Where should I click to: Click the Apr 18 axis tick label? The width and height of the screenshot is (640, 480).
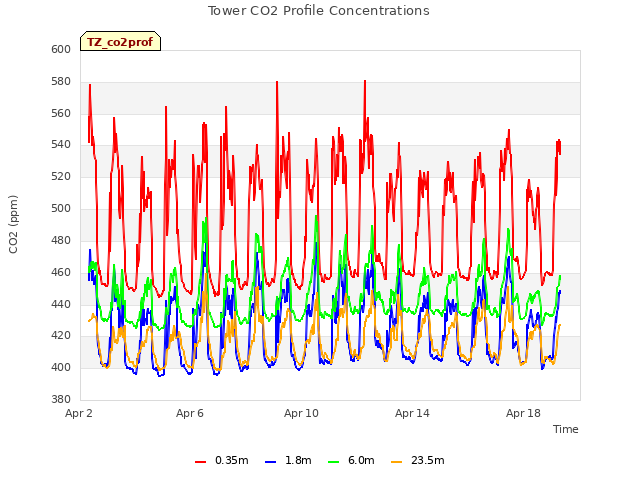point(523,413)
